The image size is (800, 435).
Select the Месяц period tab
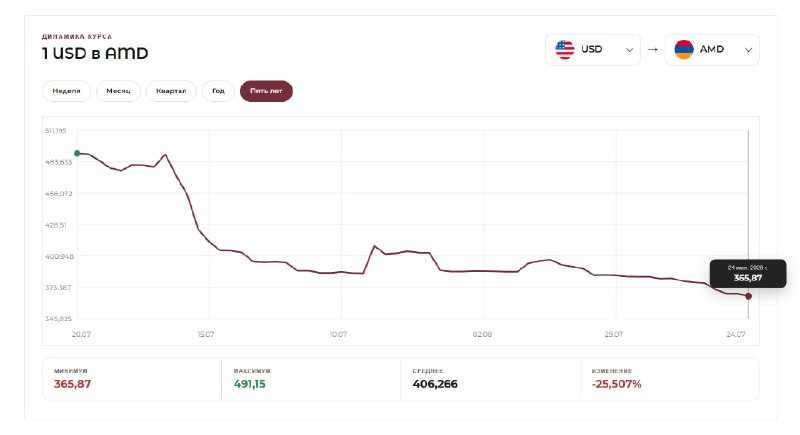pyautogui.click(x=118, y=91)
